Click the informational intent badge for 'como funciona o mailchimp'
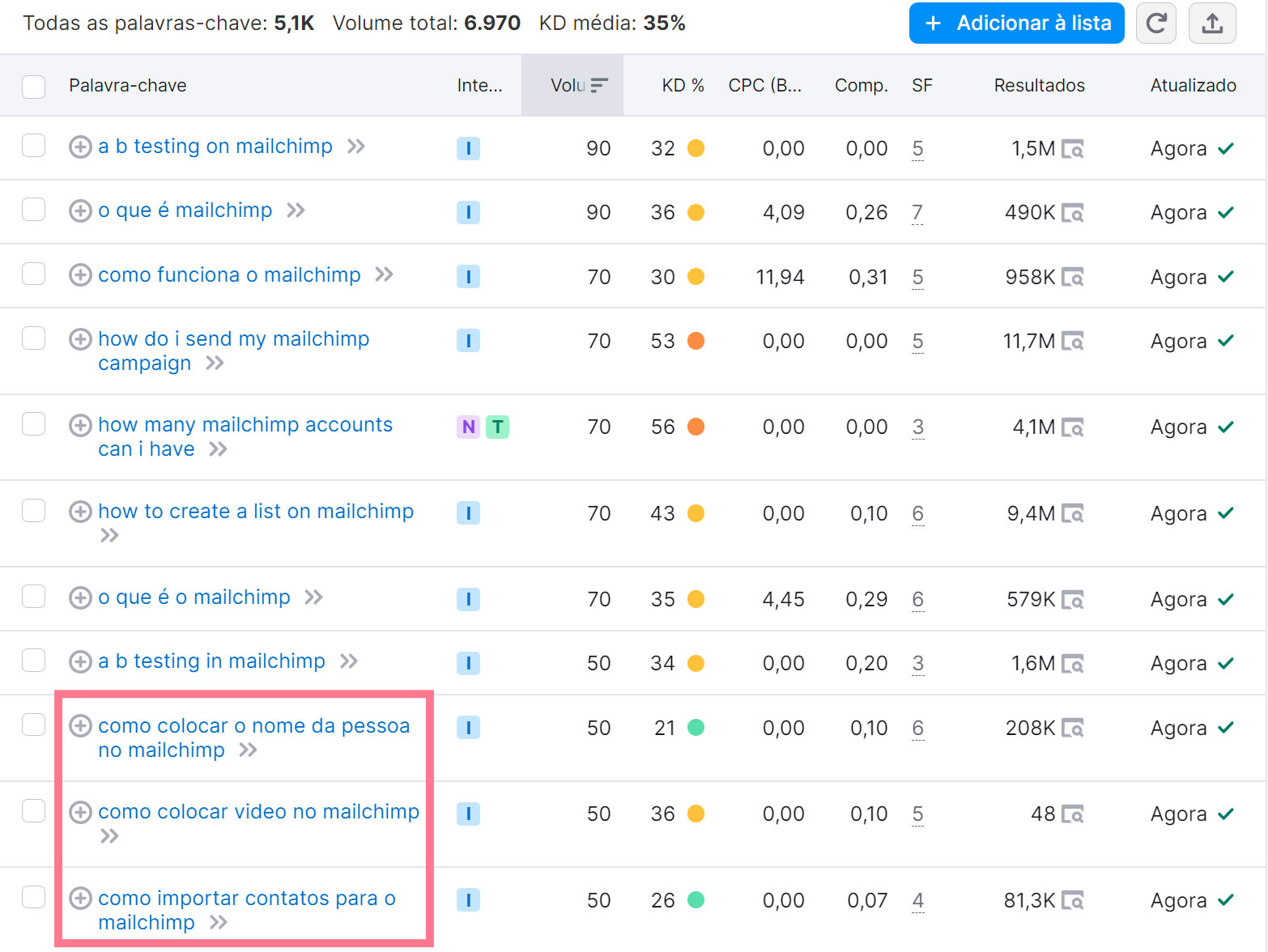 (x=468, y=276)
